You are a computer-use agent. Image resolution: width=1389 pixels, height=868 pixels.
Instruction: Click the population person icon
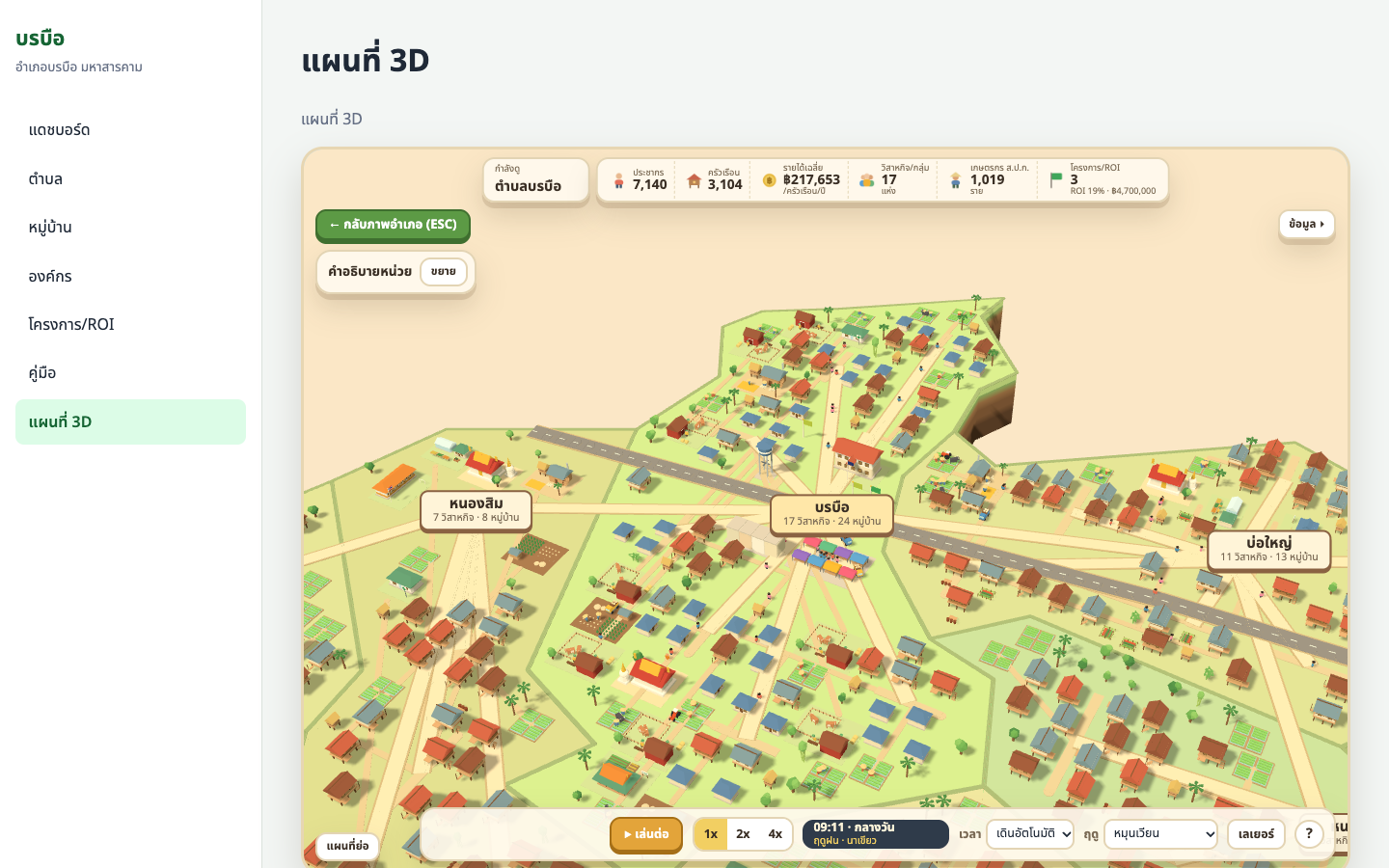[619, 180]
